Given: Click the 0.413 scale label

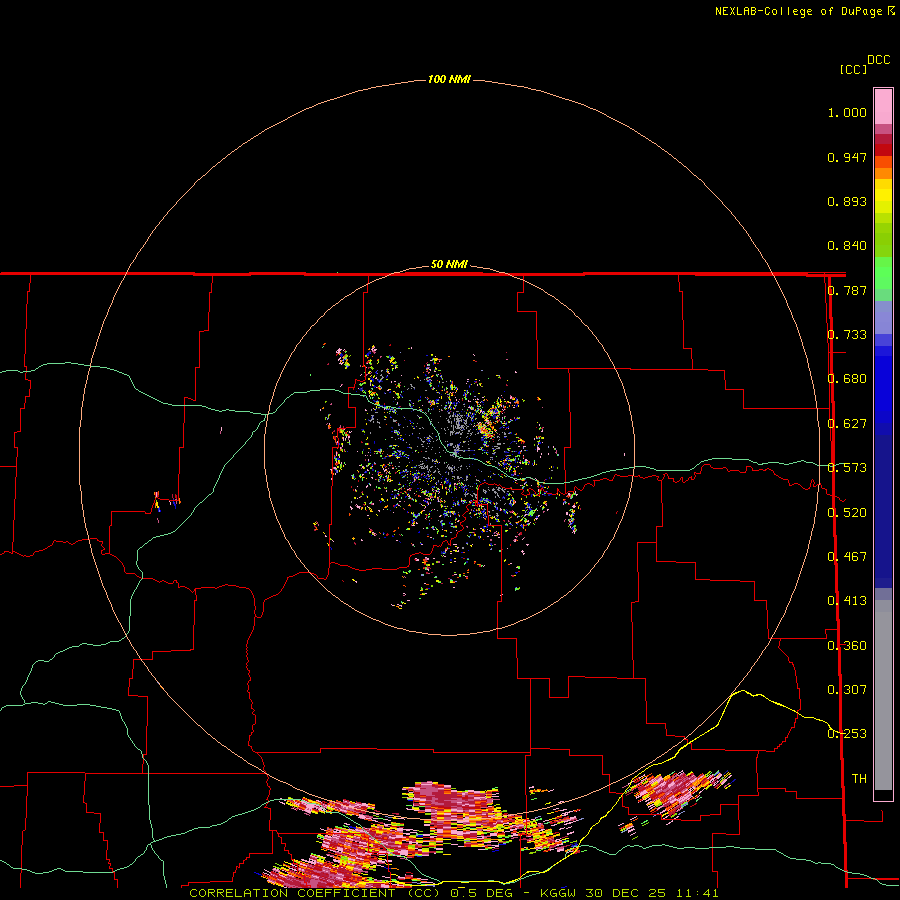Looking at the screenshot, I should (847, 601).
